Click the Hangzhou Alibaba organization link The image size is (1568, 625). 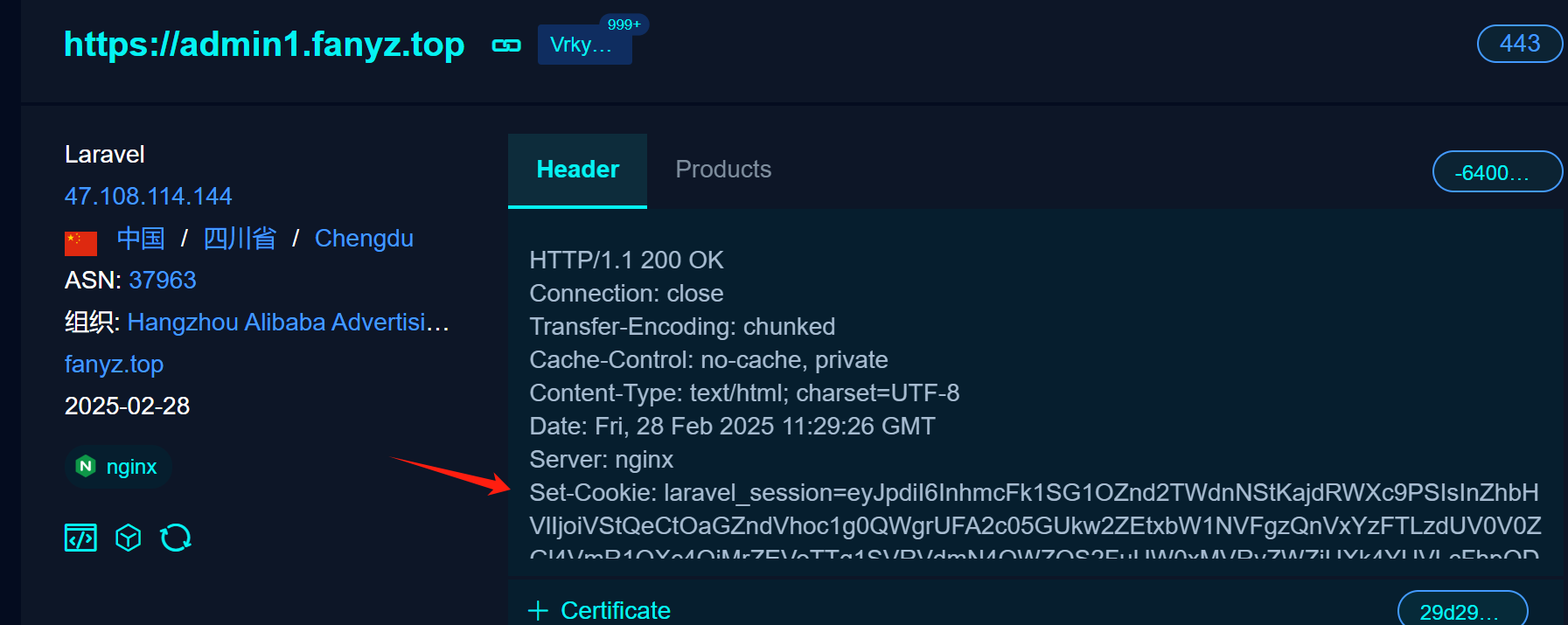(288, 322)
